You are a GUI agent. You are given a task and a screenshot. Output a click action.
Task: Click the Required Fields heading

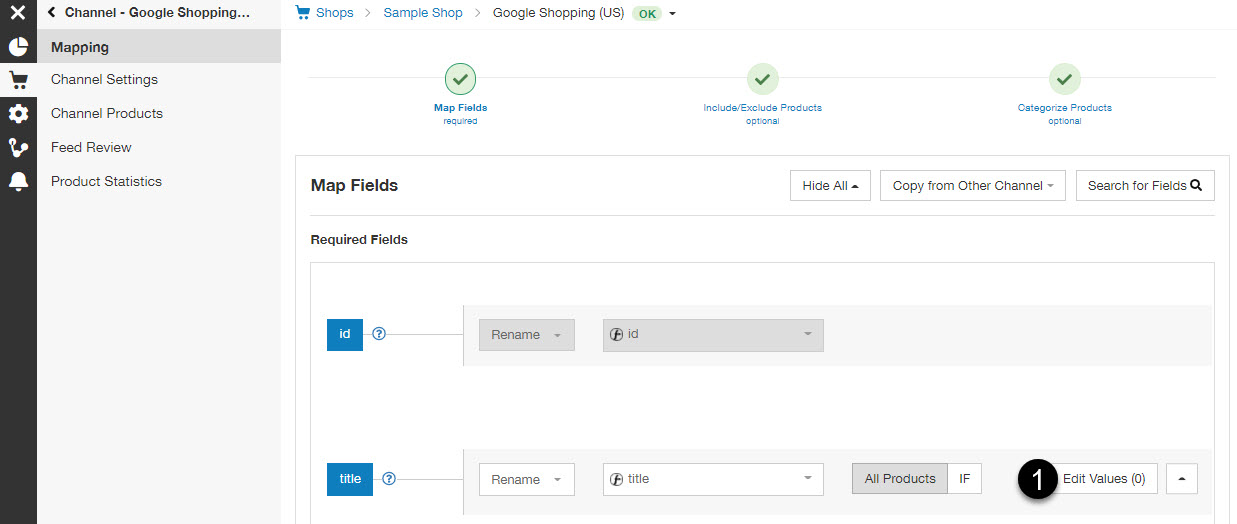(x=359, y=240)
